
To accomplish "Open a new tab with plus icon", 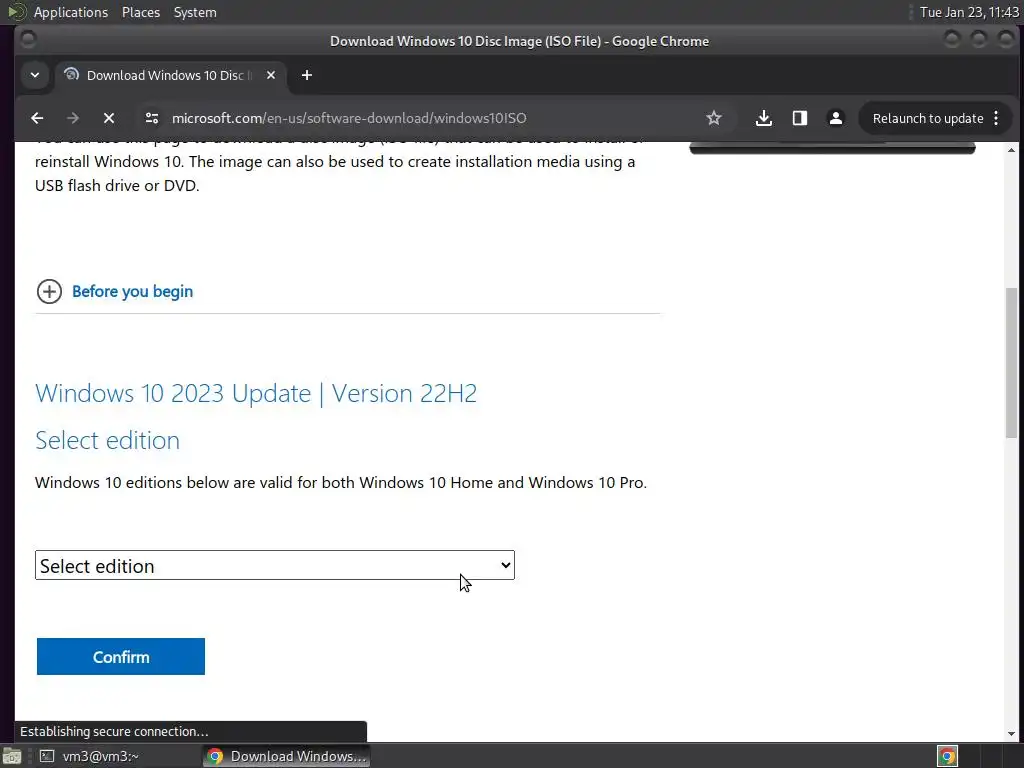I will click(306, 75).
